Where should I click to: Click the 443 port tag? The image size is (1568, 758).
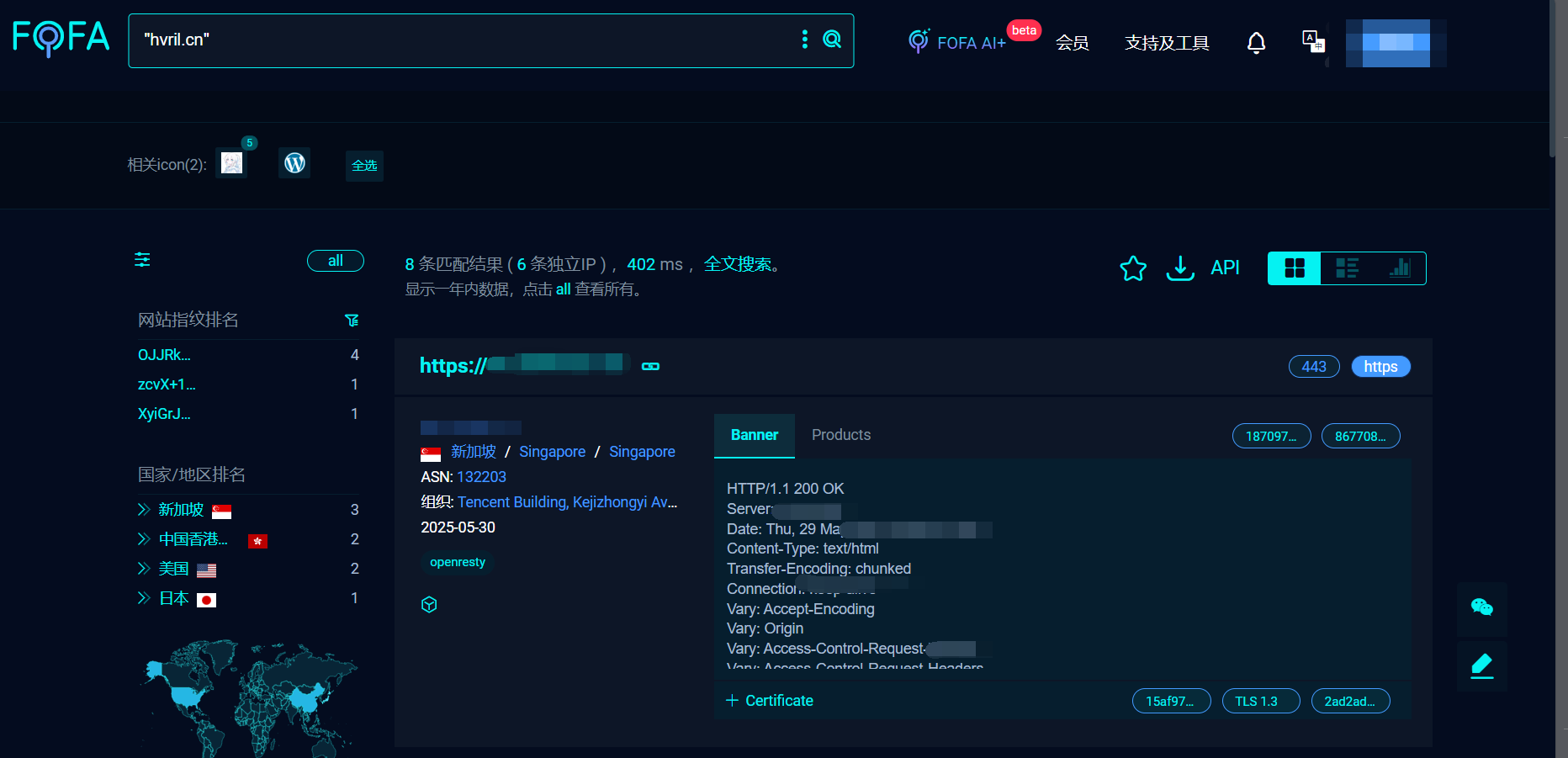(1314, 367)
